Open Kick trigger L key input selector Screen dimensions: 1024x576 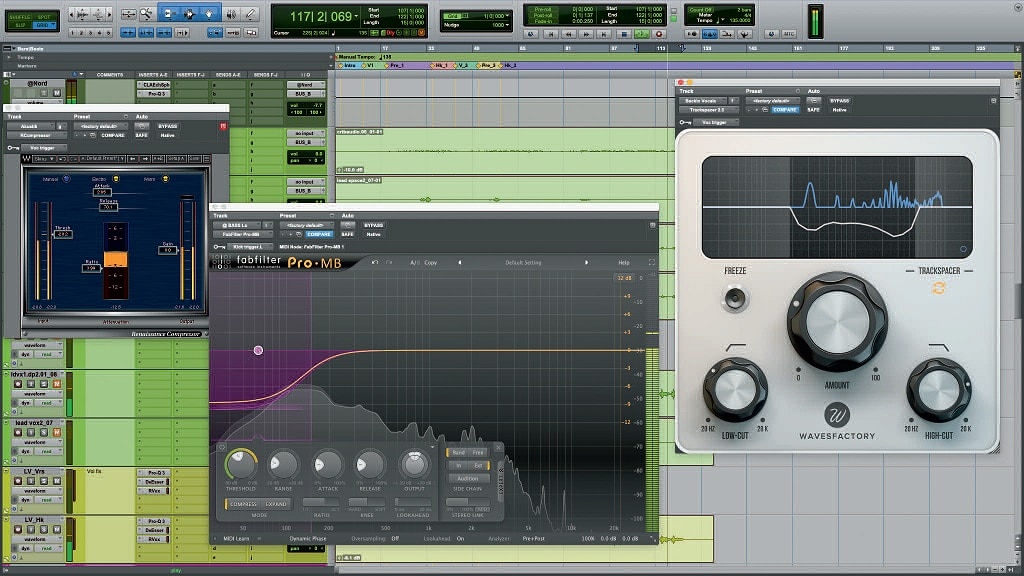coord(248,247)
